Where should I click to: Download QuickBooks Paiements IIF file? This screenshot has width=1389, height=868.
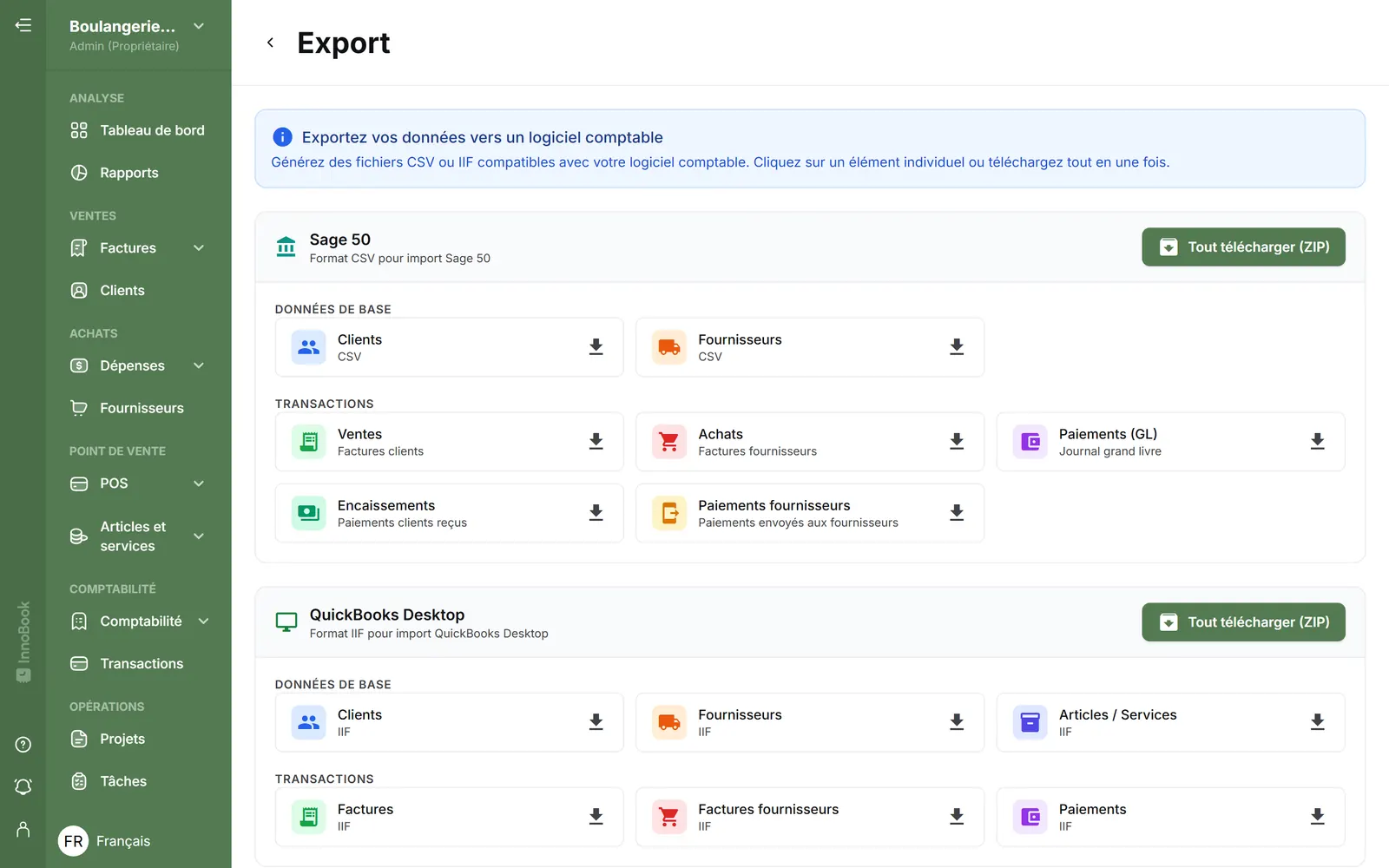[1318, 817]
